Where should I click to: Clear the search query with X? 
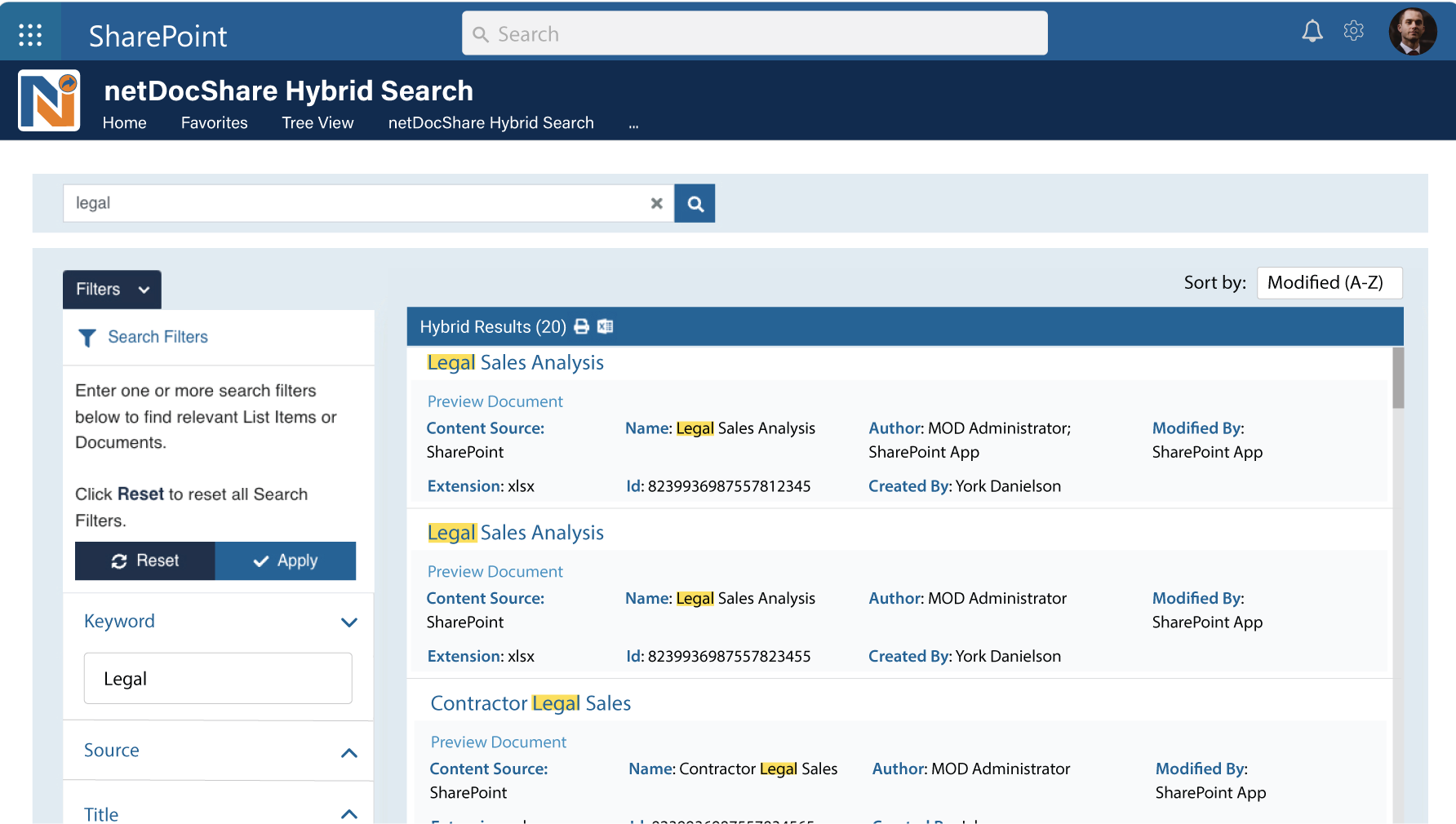[x=657, y=203]
